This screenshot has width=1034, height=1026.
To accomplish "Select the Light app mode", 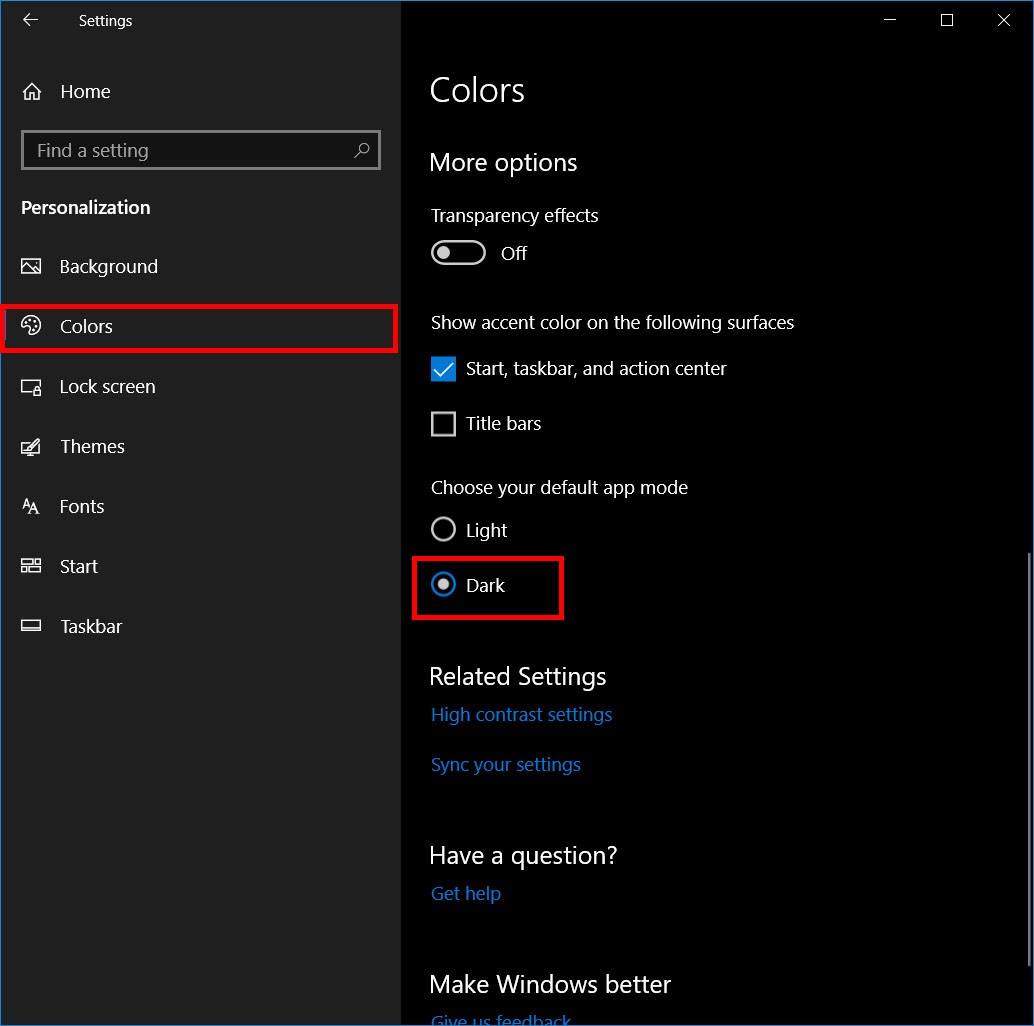I will click(x=443, y=529).
